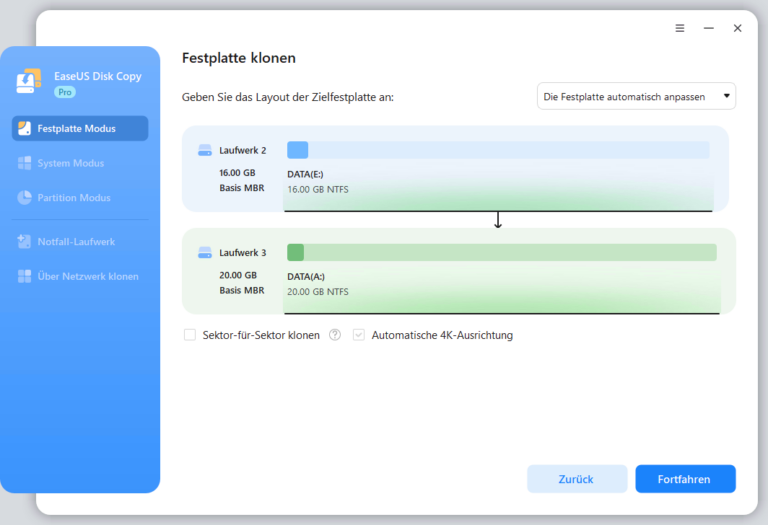Click the EaseUS Disk Copy logo icon

29,81
